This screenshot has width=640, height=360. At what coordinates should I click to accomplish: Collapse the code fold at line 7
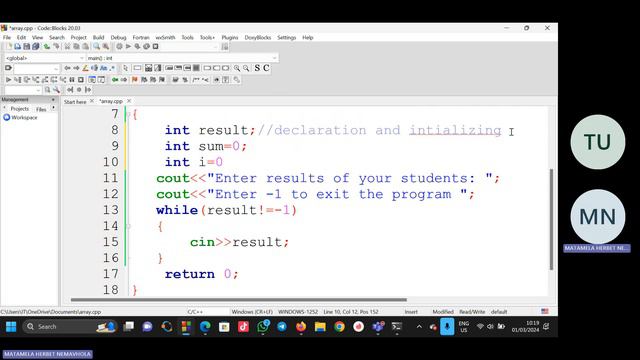coord(129,114)
